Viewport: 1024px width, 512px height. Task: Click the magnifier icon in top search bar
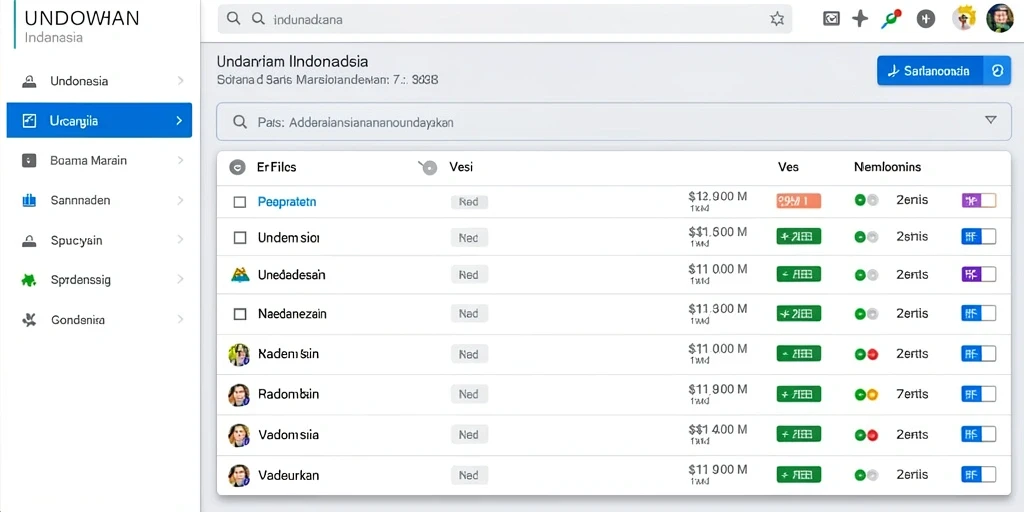pos(233,19)
